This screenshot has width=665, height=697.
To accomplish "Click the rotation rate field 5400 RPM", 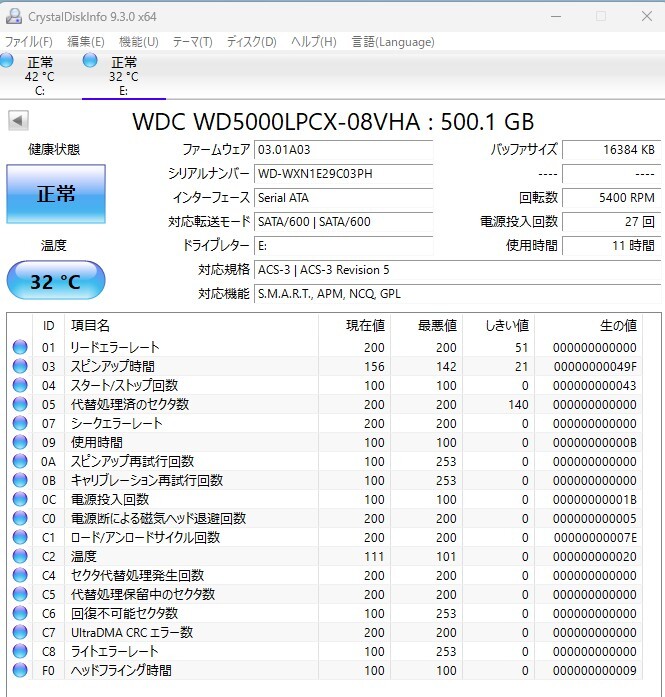I will 612,198.
